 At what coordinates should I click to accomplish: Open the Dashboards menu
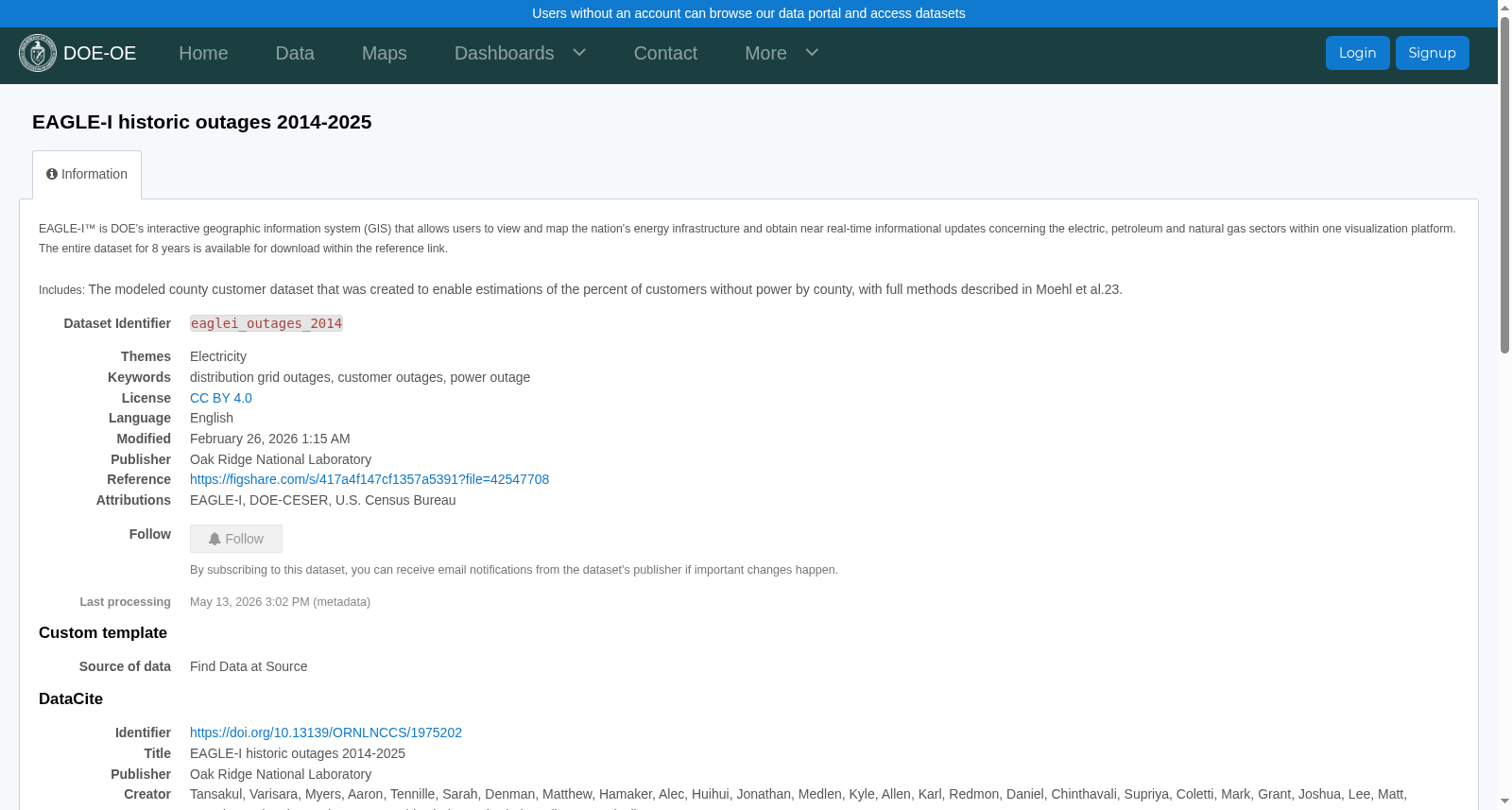505,53
